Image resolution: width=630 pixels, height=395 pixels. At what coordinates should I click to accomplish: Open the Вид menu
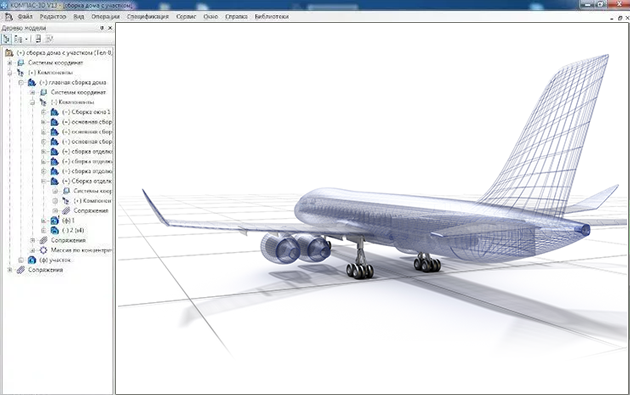[79, 16]
